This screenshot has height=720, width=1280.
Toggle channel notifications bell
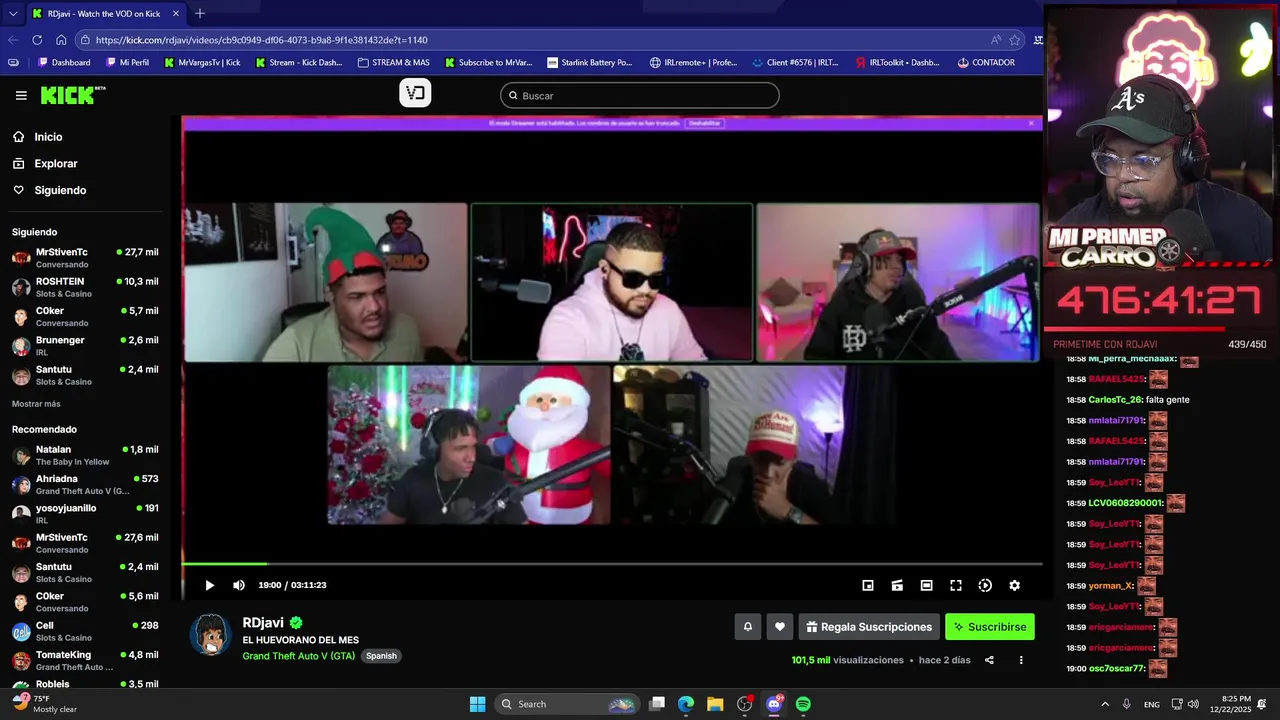pyautogui.click(x=747, y=627)
